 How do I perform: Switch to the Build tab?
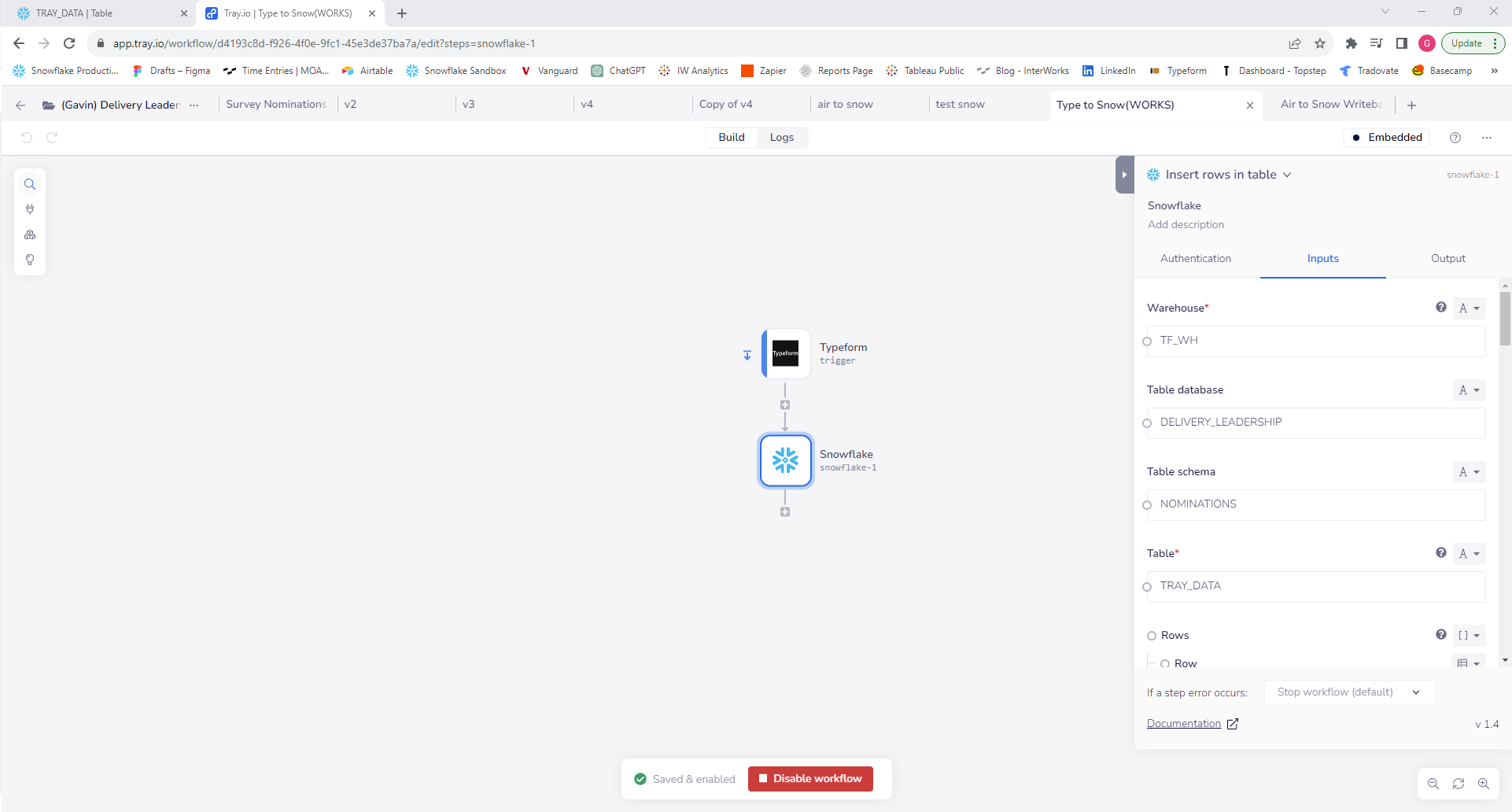732,137
